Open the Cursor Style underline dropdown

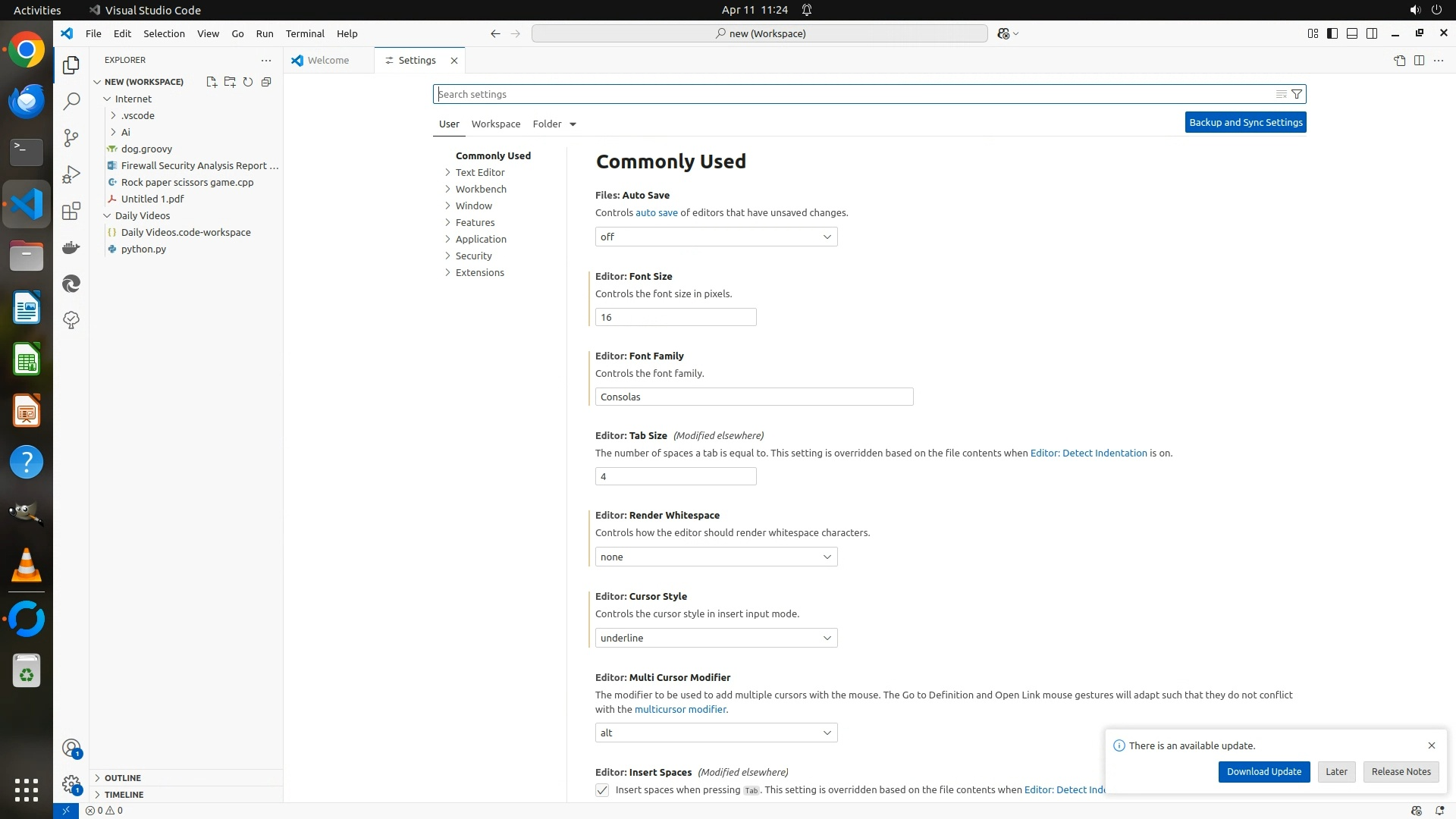click(x=716, y=638)
